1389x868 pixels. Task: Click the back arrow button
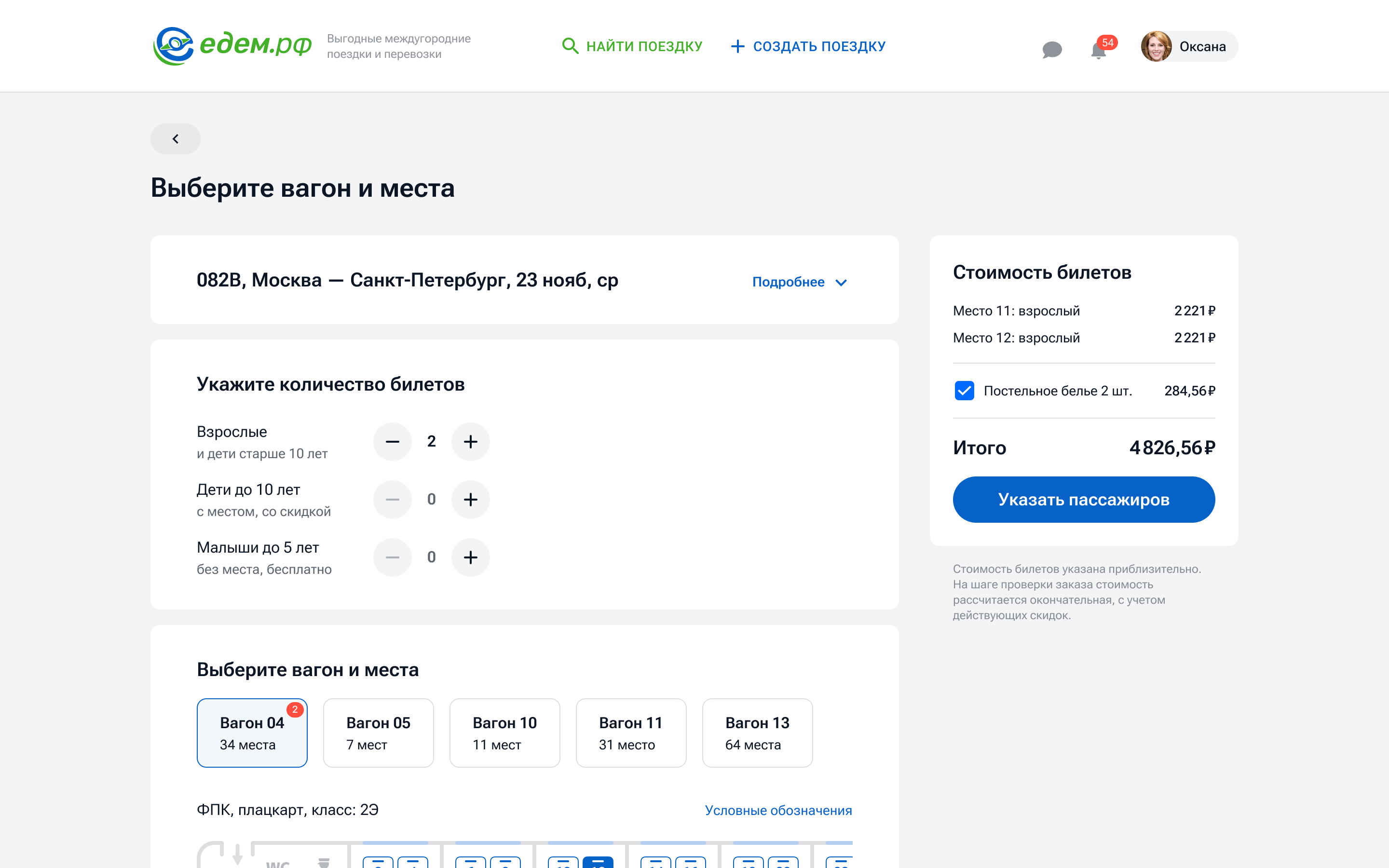pos(175,139)
